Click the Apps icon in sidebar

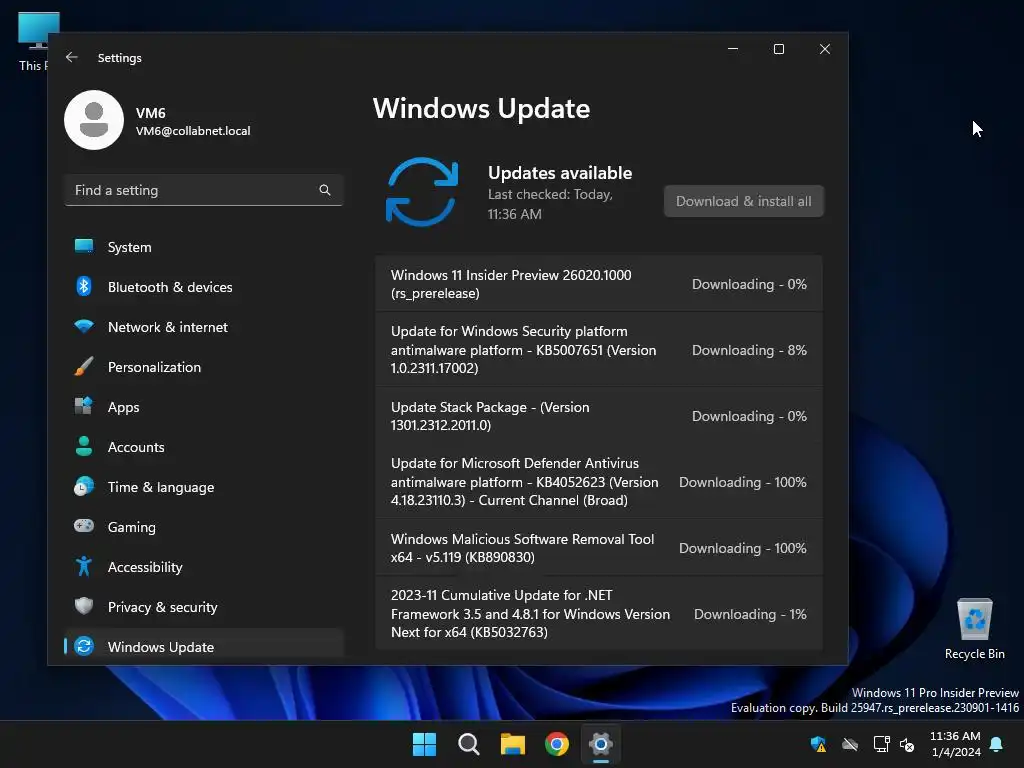84,406
